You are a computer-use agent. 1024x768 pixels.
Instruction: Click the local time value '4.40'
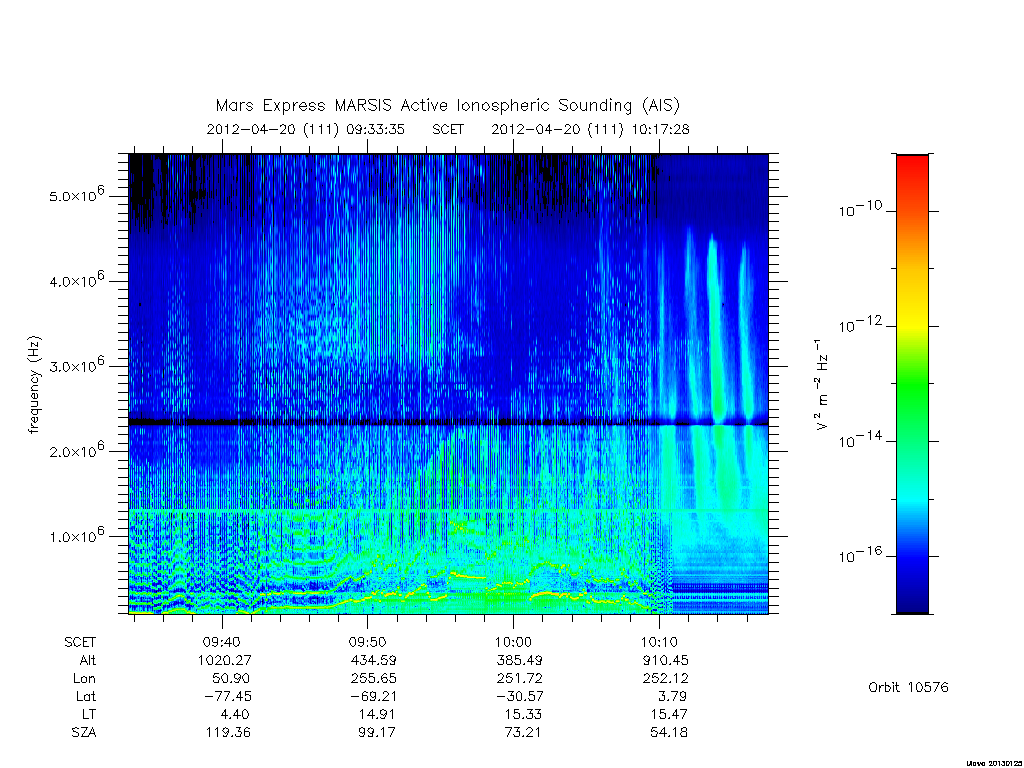(235, 714)
